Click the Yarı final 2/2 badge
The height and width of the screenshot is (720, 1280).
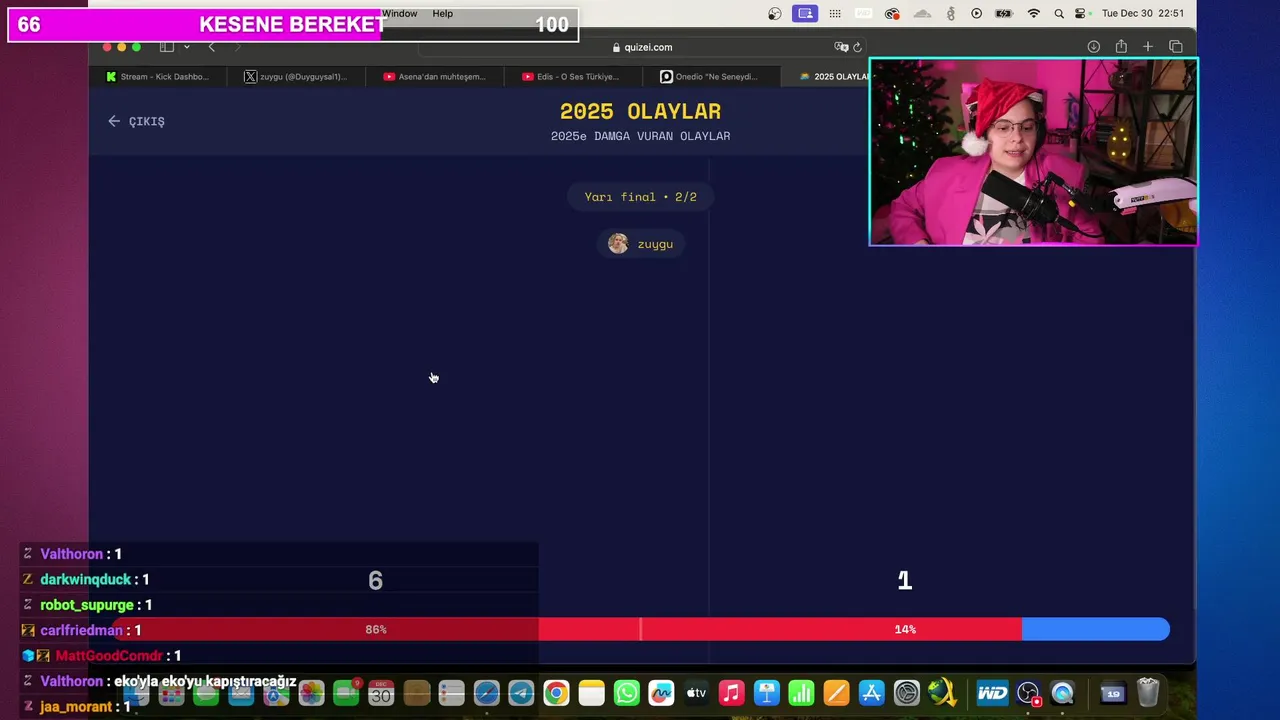pyautogui.click(x=641, y=197)
